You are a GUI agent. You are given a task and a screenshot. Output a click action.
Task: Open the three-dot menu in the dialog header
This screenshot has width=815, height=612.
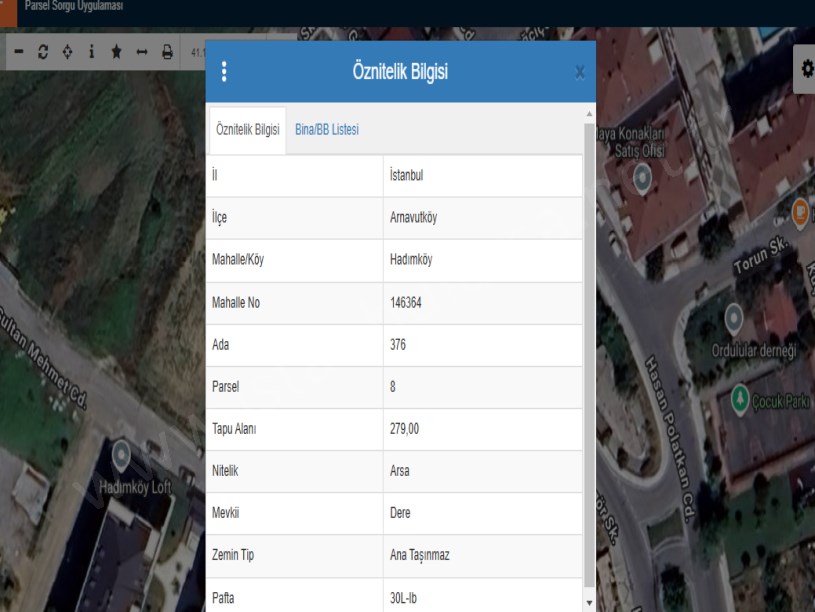coord(224,72)
